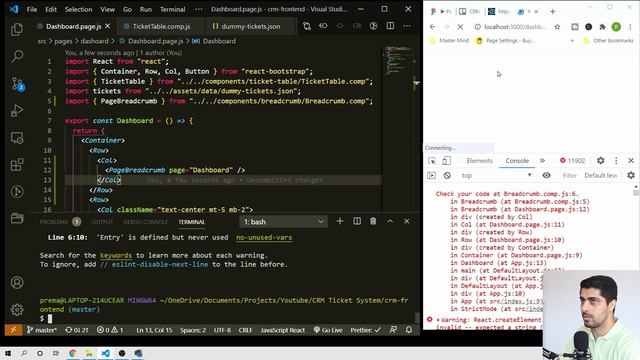The width and height of the screenshot is (640, 360).
Task: Close the Dashboard.page.js editor tab
Action: point(108,26)
